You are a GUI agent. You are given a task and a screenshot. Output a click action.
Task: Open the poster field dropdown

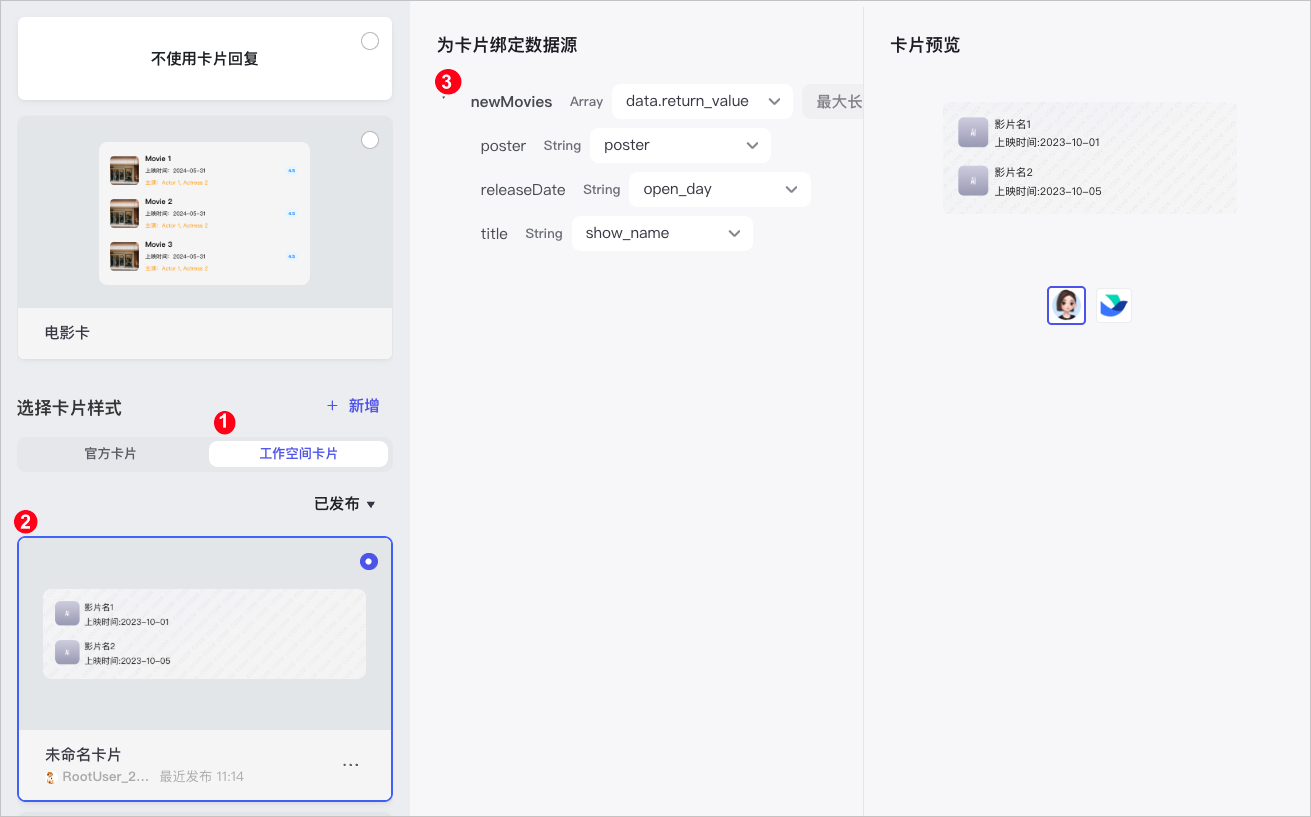(680, 145)
